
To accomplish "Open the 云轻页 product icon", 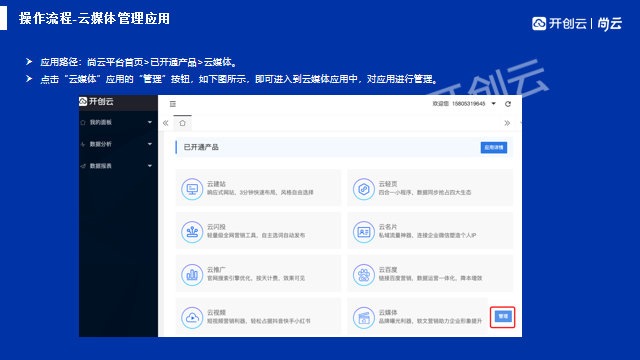I will click(364, 189).
